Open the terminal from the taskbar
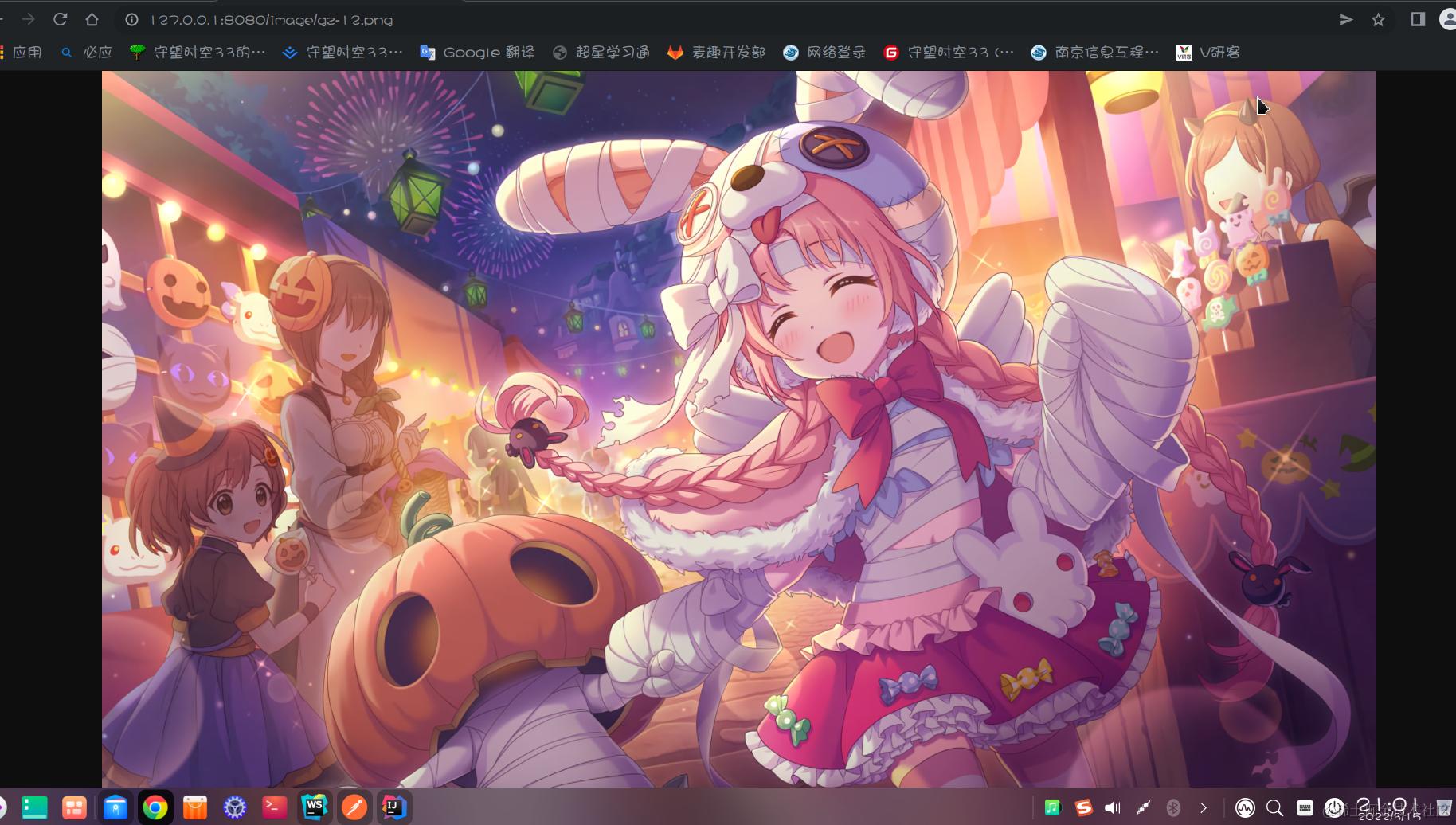1456x825 pixels. click(275, 807)
